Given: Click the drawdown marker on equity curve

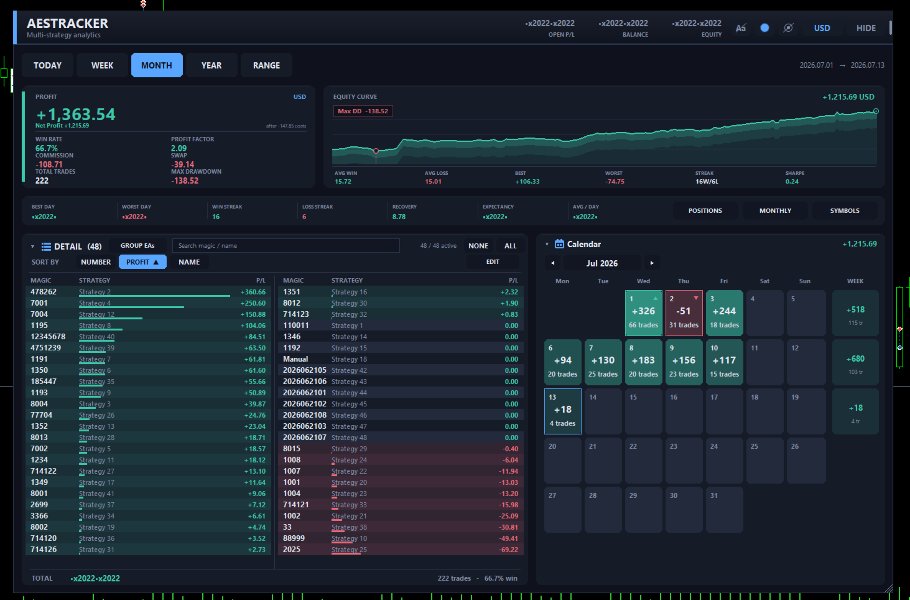Looking at the screenshot, I should tap(376, 151).
